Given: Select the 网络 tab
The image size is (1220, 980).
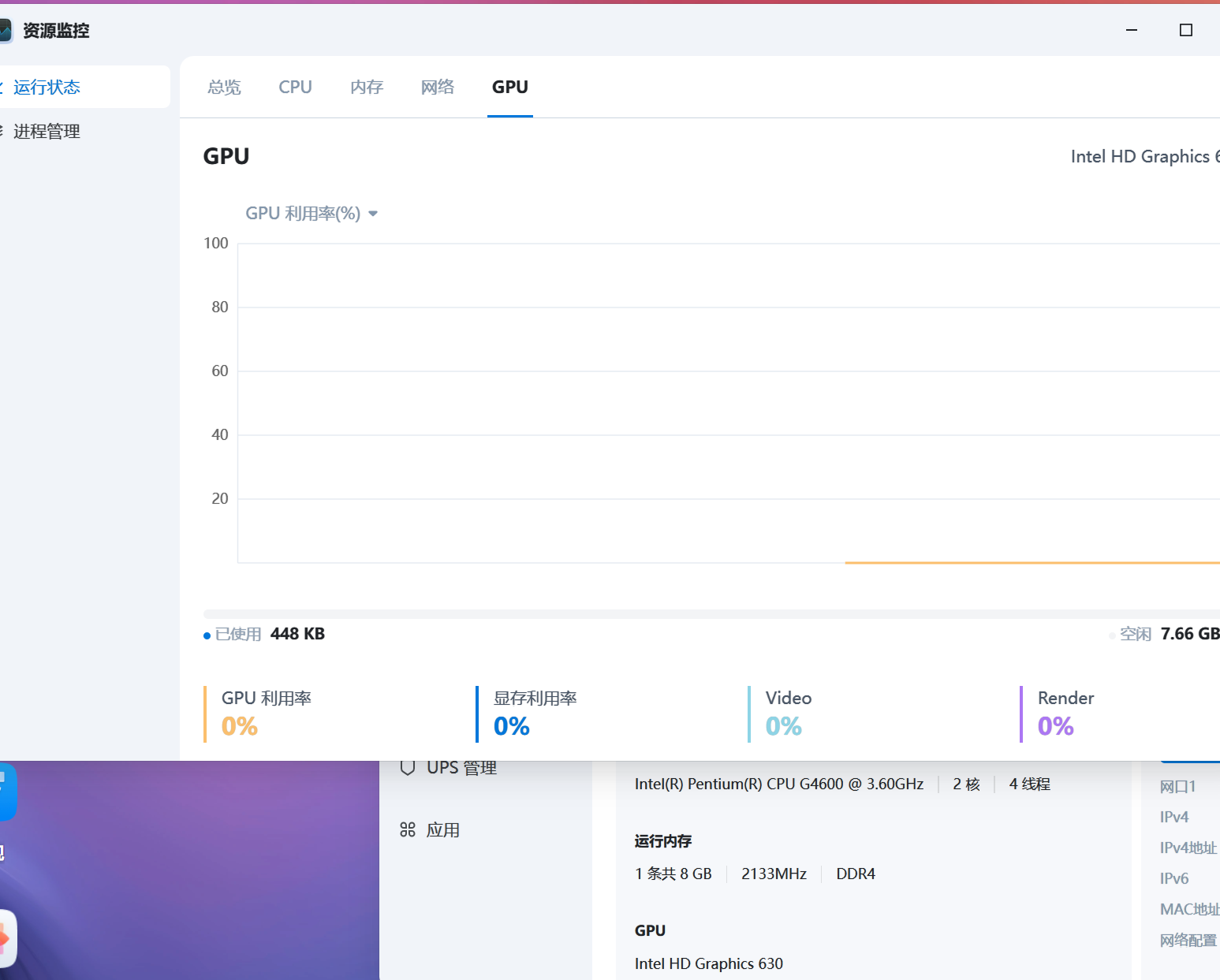Looking at the screenshot, I should 438,87.
